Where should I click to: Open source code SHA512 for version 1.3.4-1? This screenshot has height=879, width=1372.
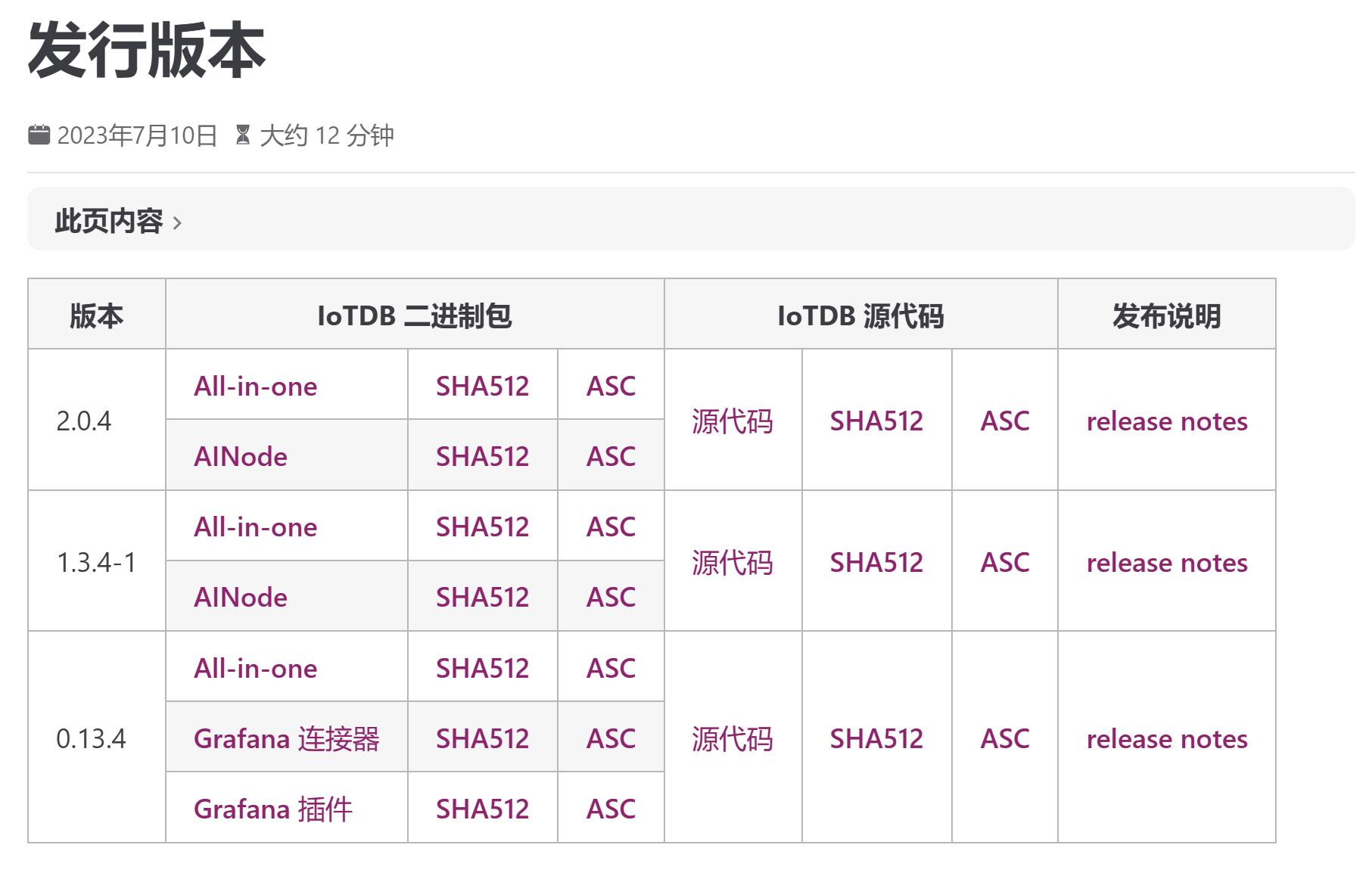click(876, 563)
